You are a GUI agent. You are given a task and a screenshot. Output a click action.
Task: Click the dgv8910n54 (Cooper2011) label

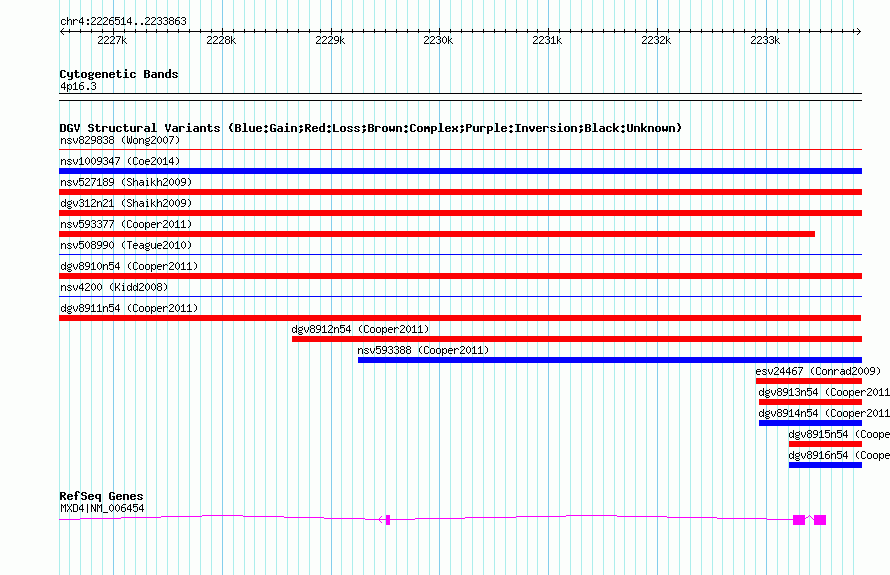pyautogui.click(x=128, y=266)
